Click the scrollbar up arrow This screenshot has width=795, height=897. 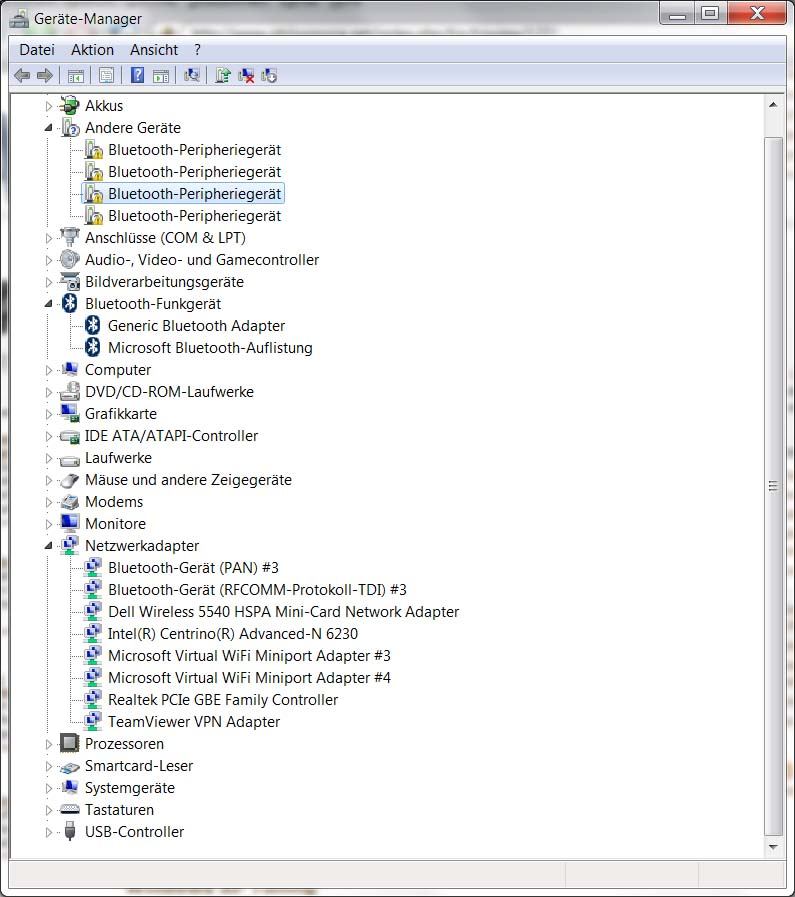pyautogui.click(x=773, y=105)
